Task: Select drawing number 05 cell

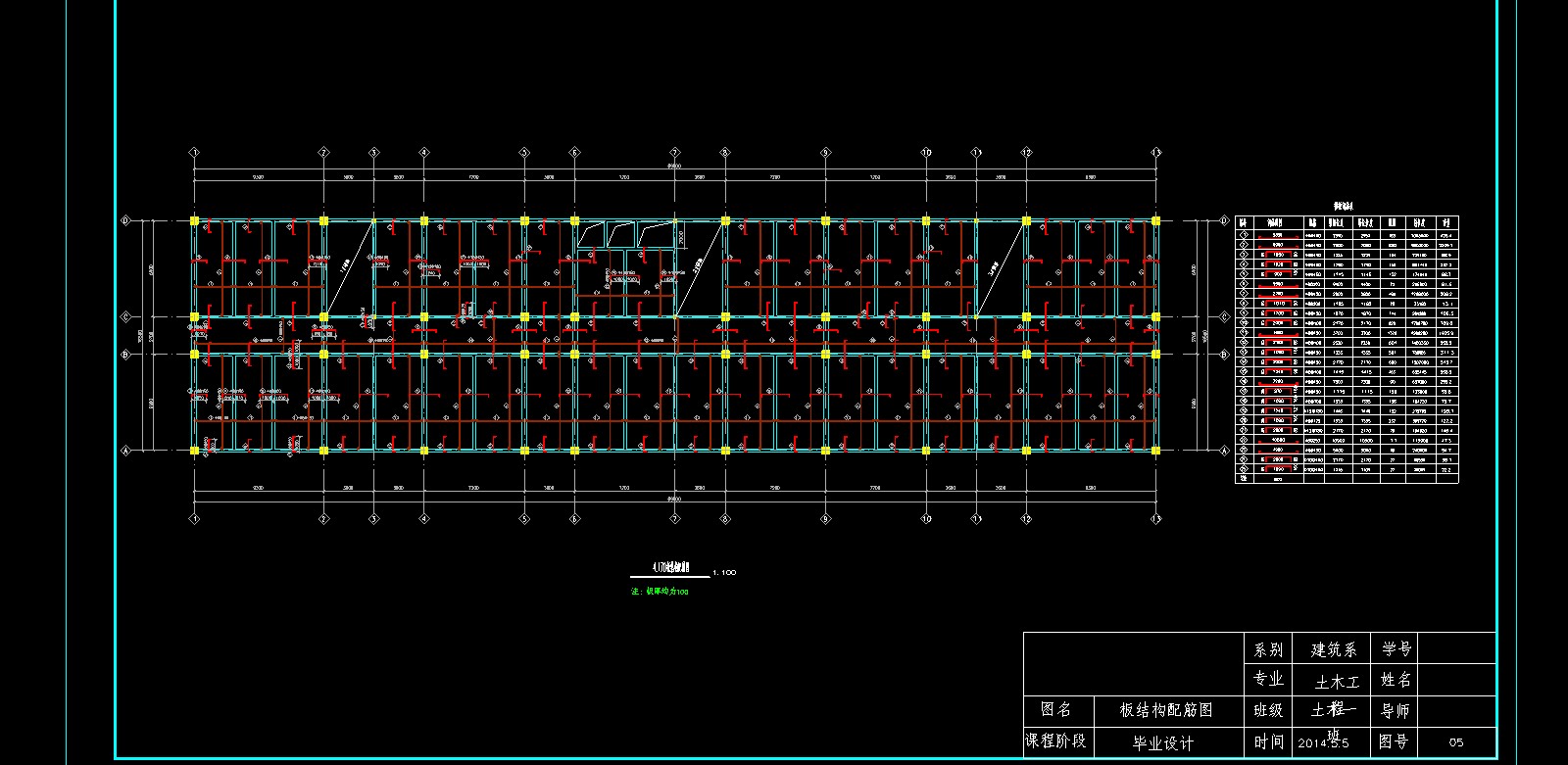Action: click(x=1456, y=742)
